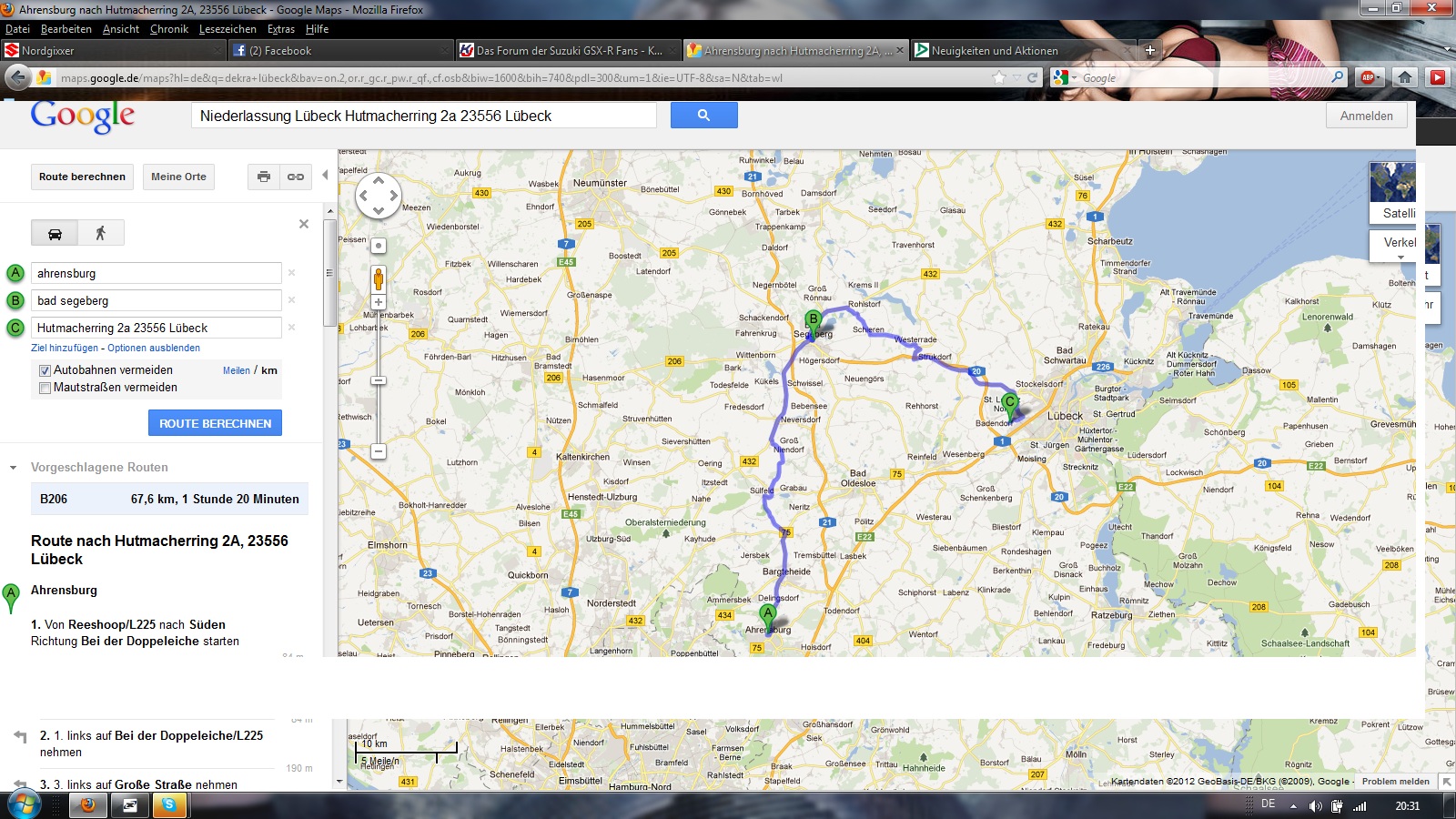Select the car driving mode icon
Viewport: 1456px width, 819px height.
(x=55, y=234)
